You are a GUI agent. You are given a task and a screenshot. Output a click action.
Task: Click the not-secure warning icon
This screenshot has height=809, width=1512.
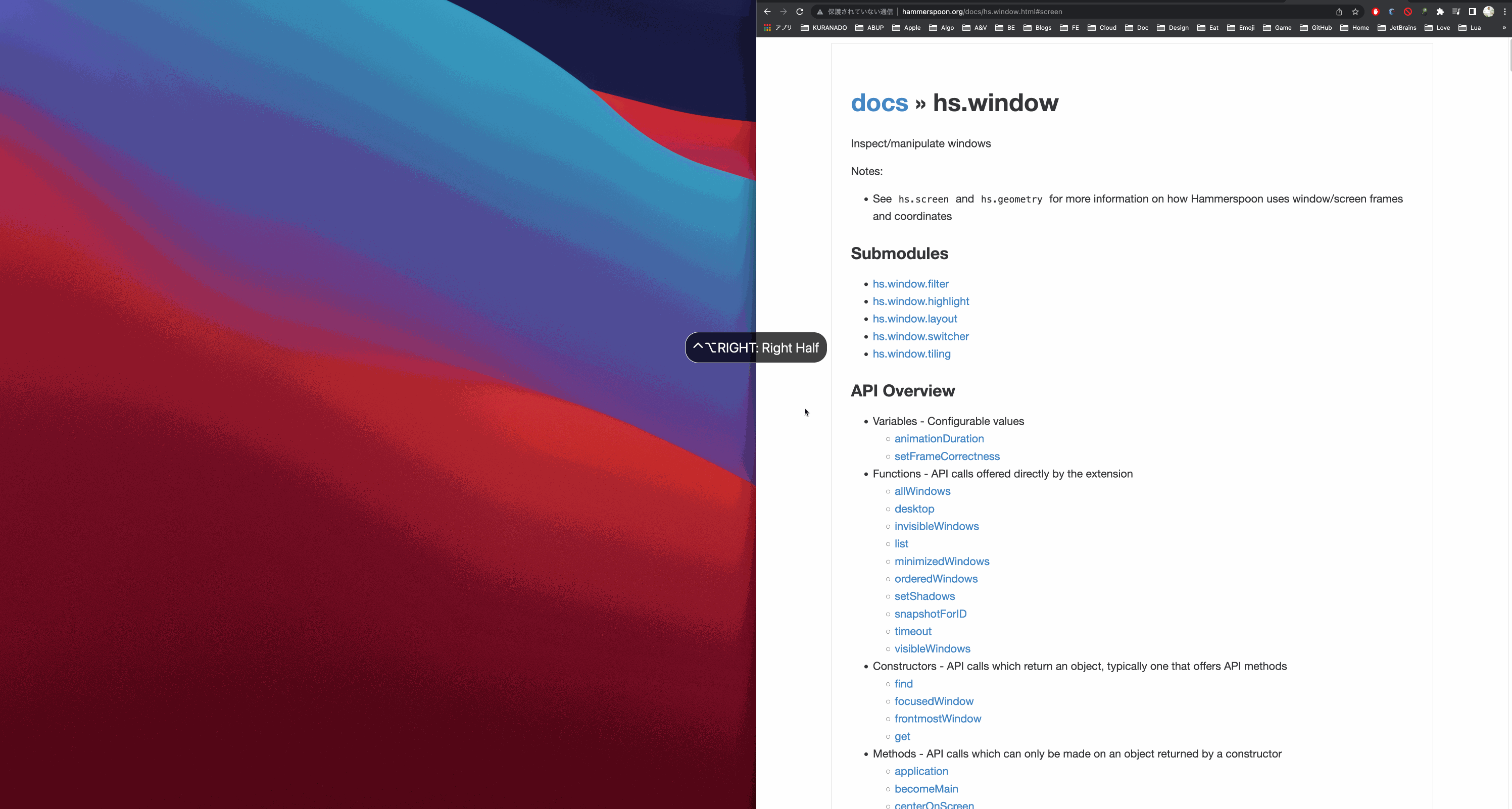[820, 12]
